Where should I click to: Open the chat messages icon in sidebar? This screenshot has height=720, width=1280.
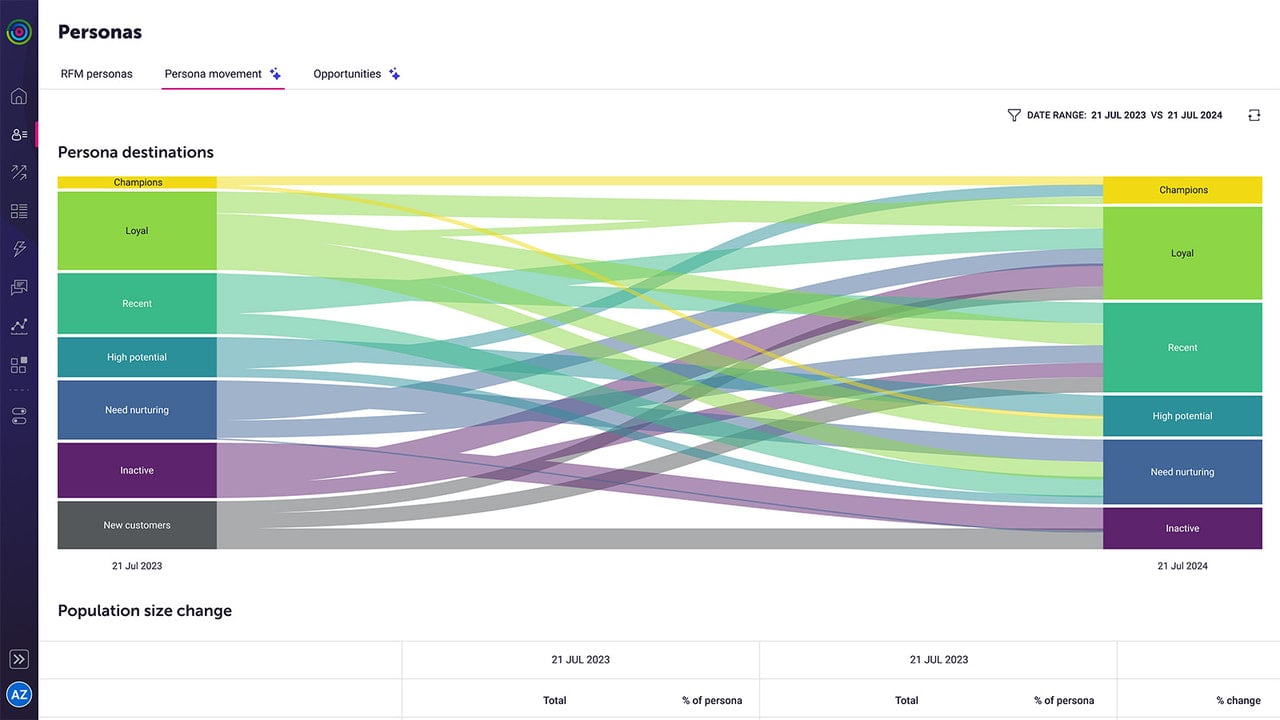[x=19, y=288]
